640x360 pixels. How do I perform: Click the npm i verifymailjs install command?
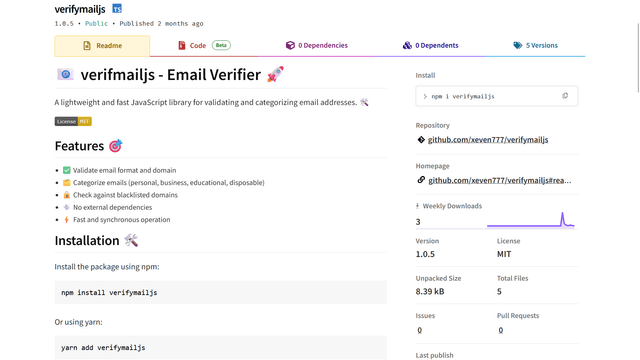click(463, 96)
